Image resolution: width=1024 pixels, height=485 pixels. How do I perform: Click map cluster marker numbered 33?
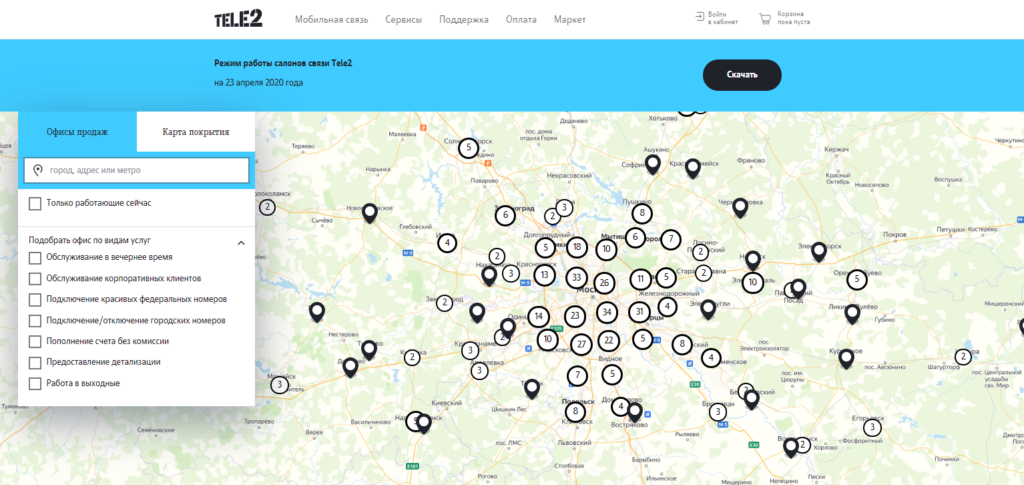click(575, 277)
